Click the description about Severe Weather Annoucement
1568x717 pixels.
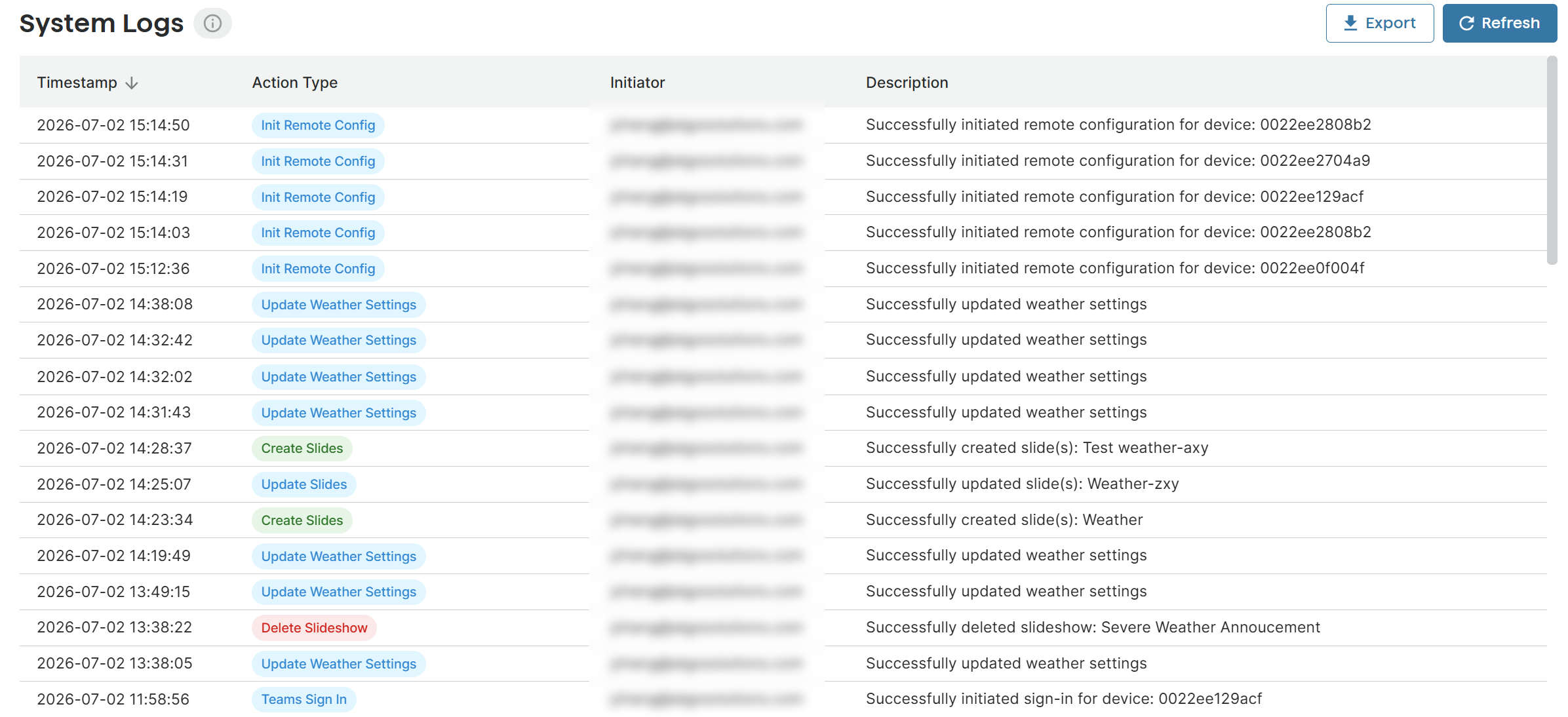(x=1093, y=627)
